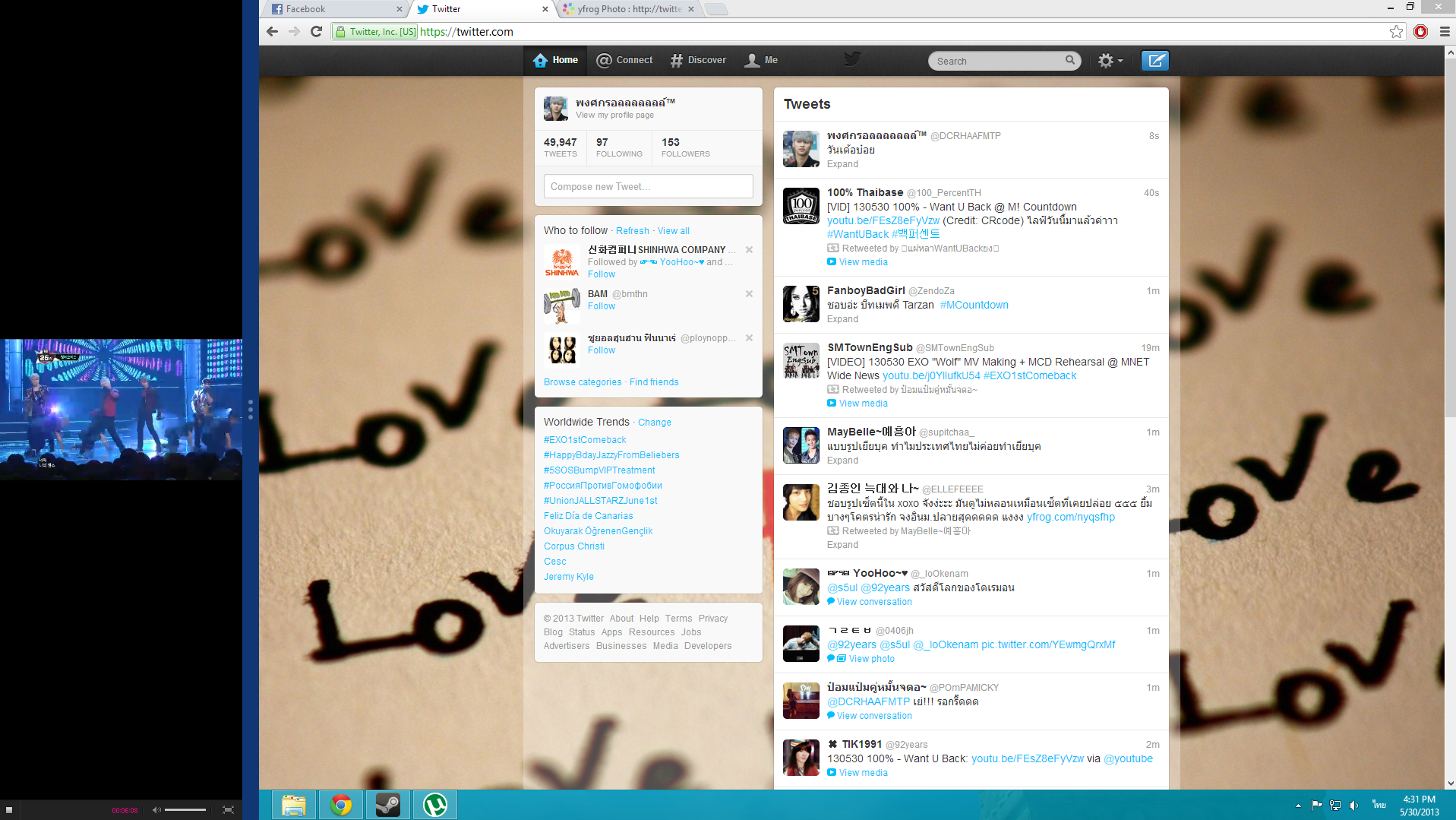Adjust the video player volume slider
1456x820 pixels.
185,810
